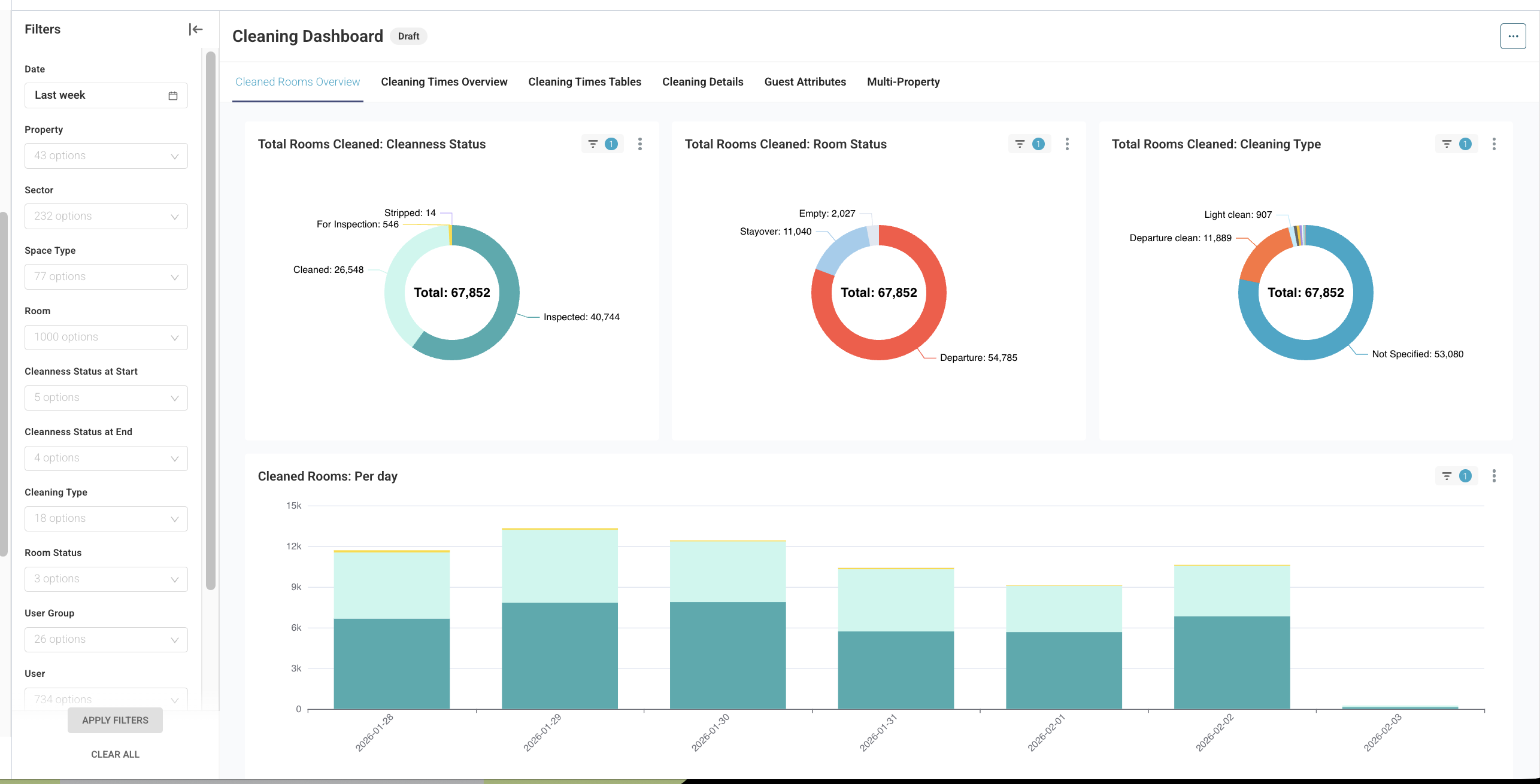The height and width of the screenshot is (784, 1540).
Task: Expand the Property dropdown with 43 options
Action: point(106,156)
